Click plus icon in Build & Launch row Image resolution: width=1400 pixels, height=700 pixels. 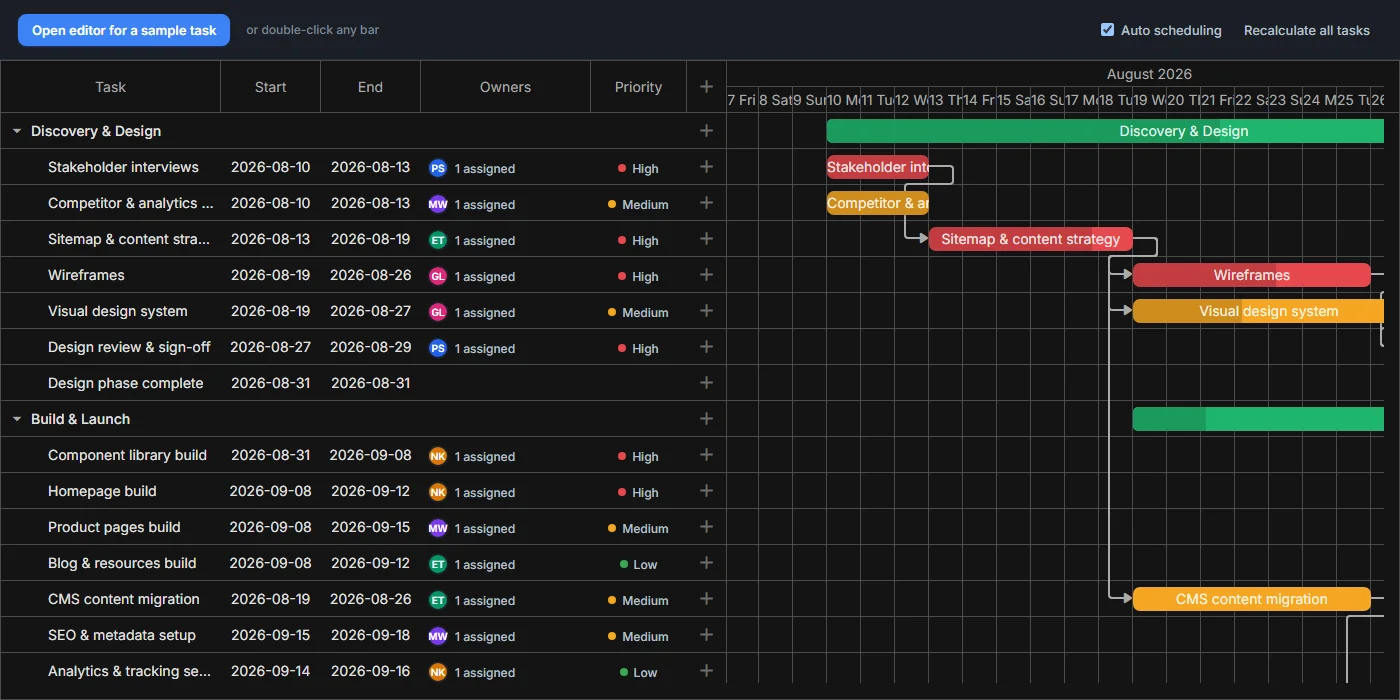[706, 419]
